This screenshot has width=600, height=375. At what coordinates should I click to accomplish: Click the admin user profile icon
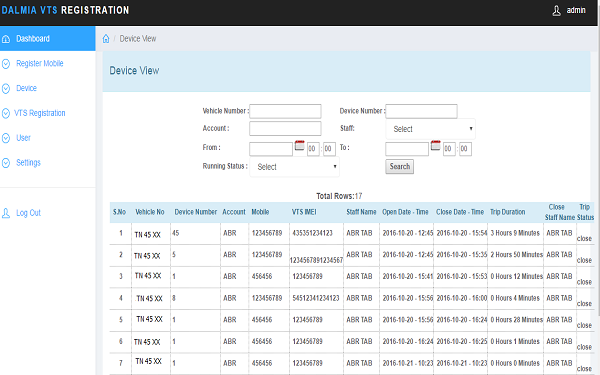coord(556,11)
